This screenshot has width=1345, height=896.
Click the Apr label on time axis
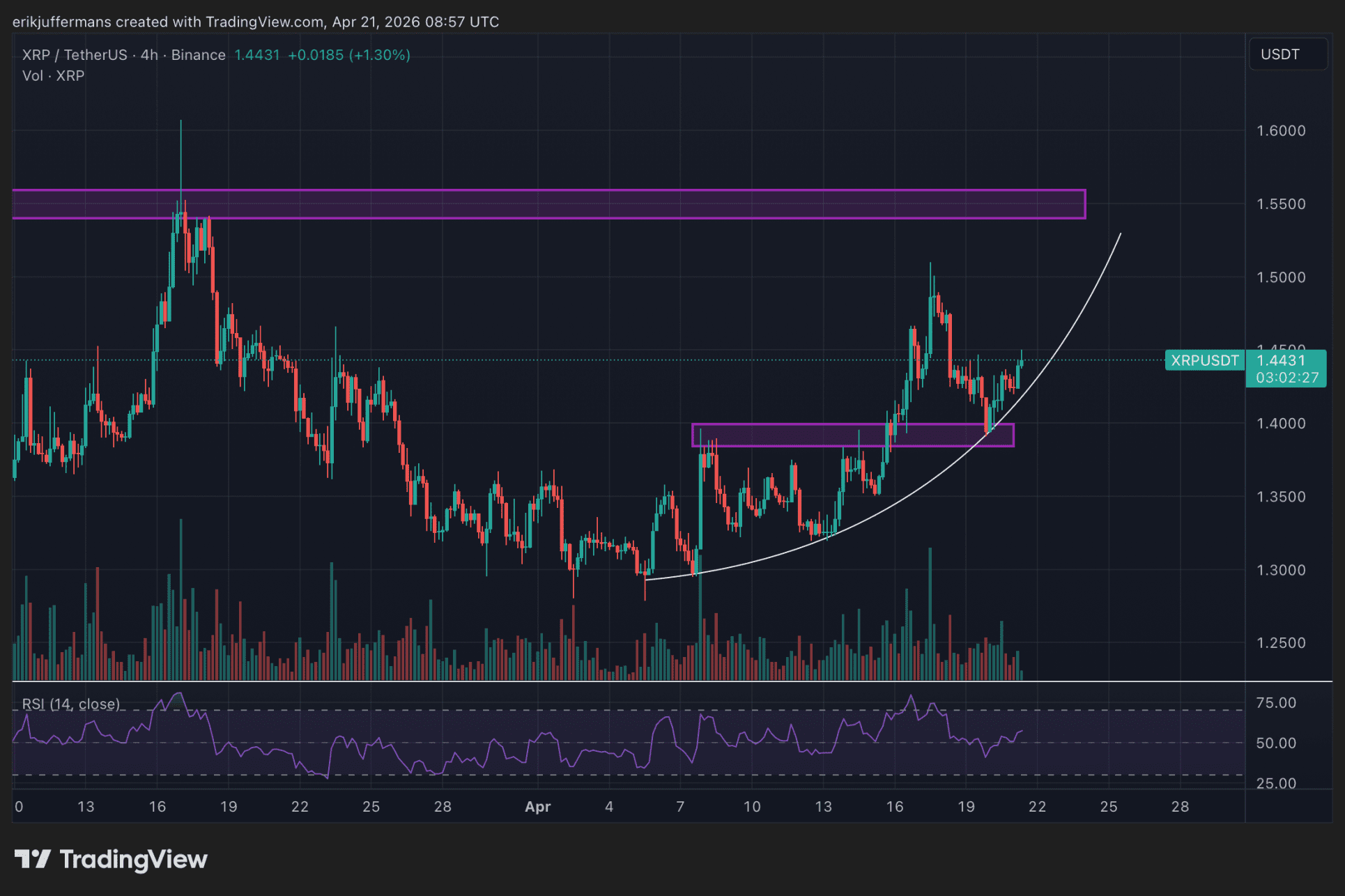point(537,807)
